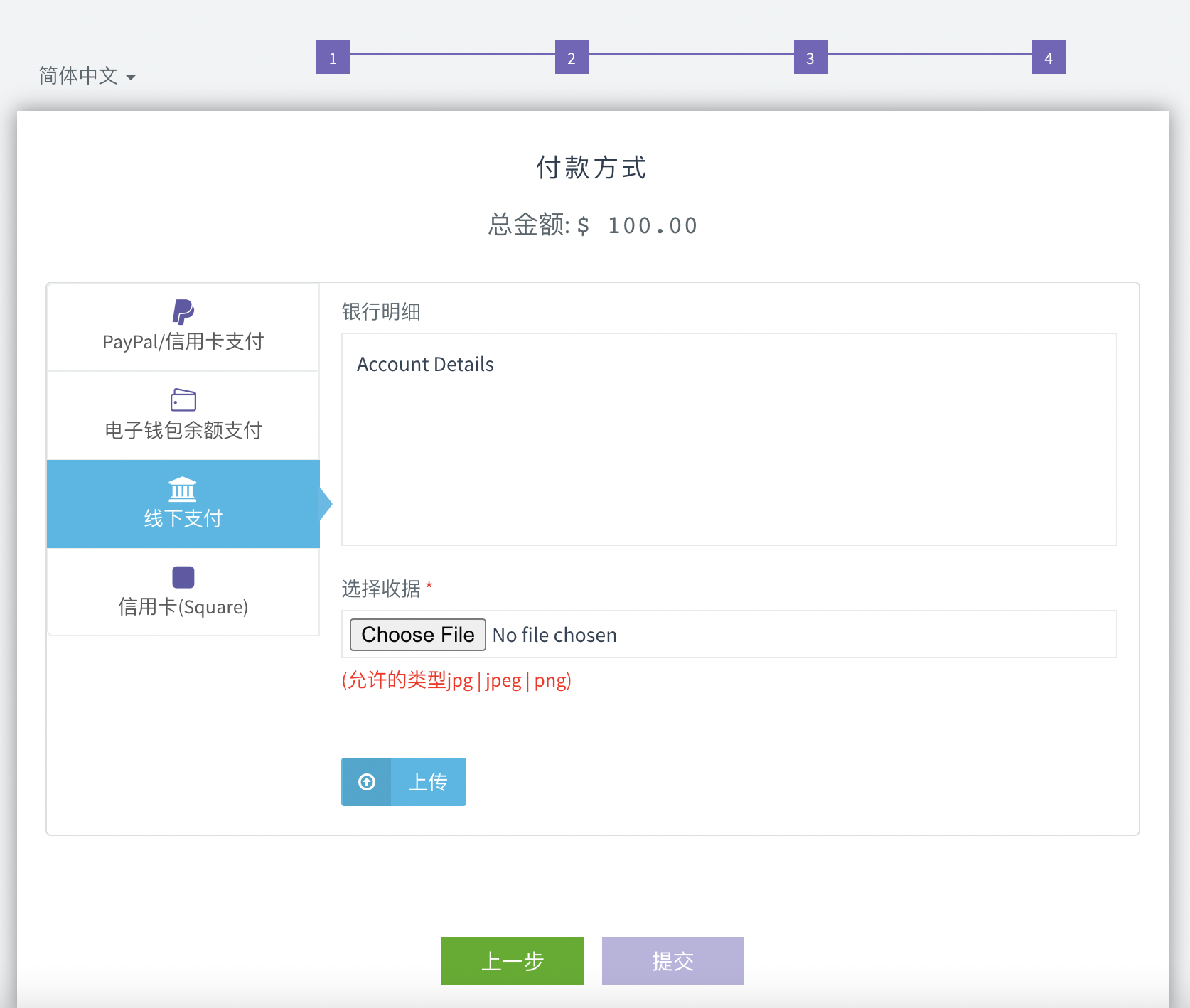Click the upload arrow icon on 上传 button
Screen dimensions: 1190x1008
click(x=365, y=782)
